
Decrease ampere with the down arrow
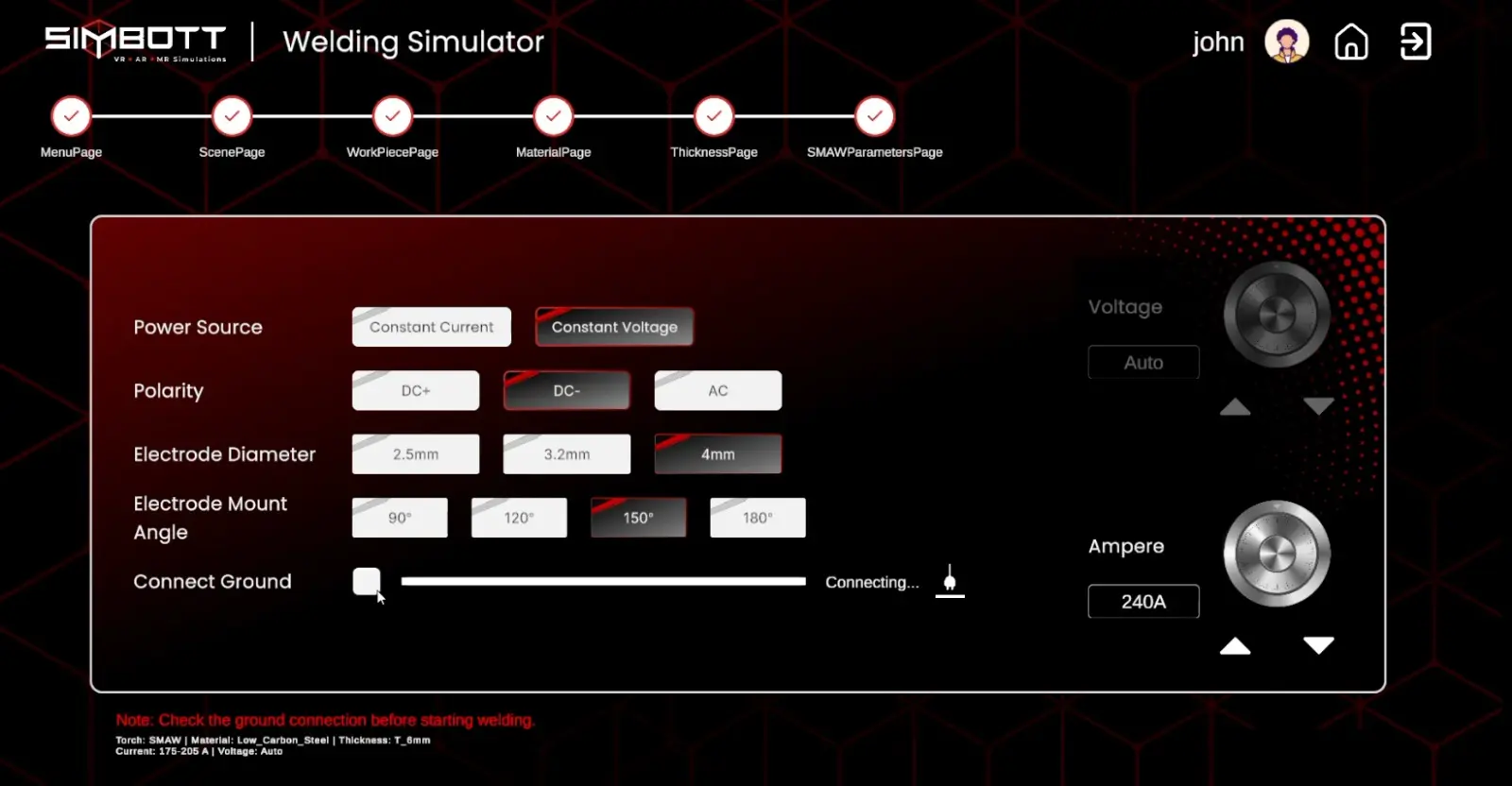click(x=1318, y=646)
